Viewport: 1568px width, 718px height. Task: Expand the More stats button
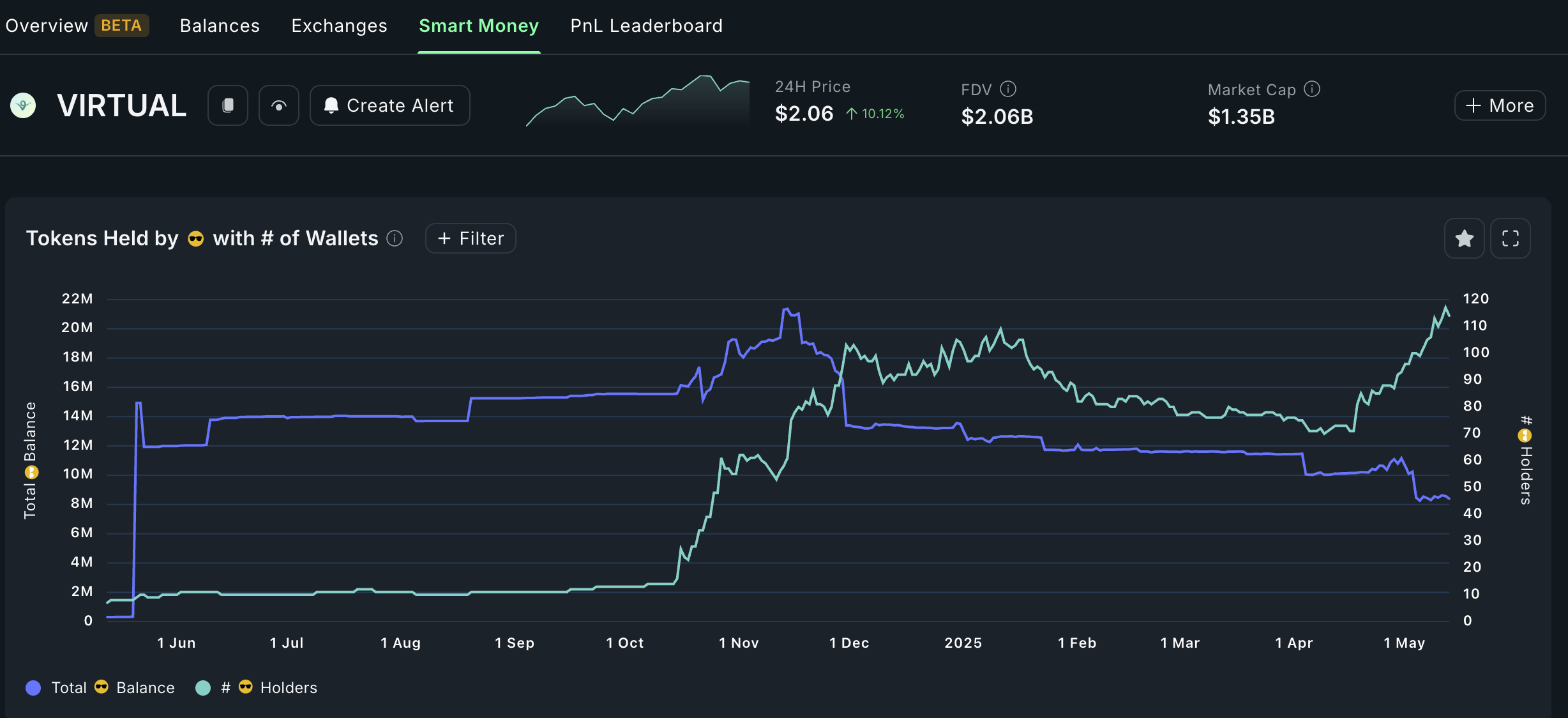[x=1500, y=105]
